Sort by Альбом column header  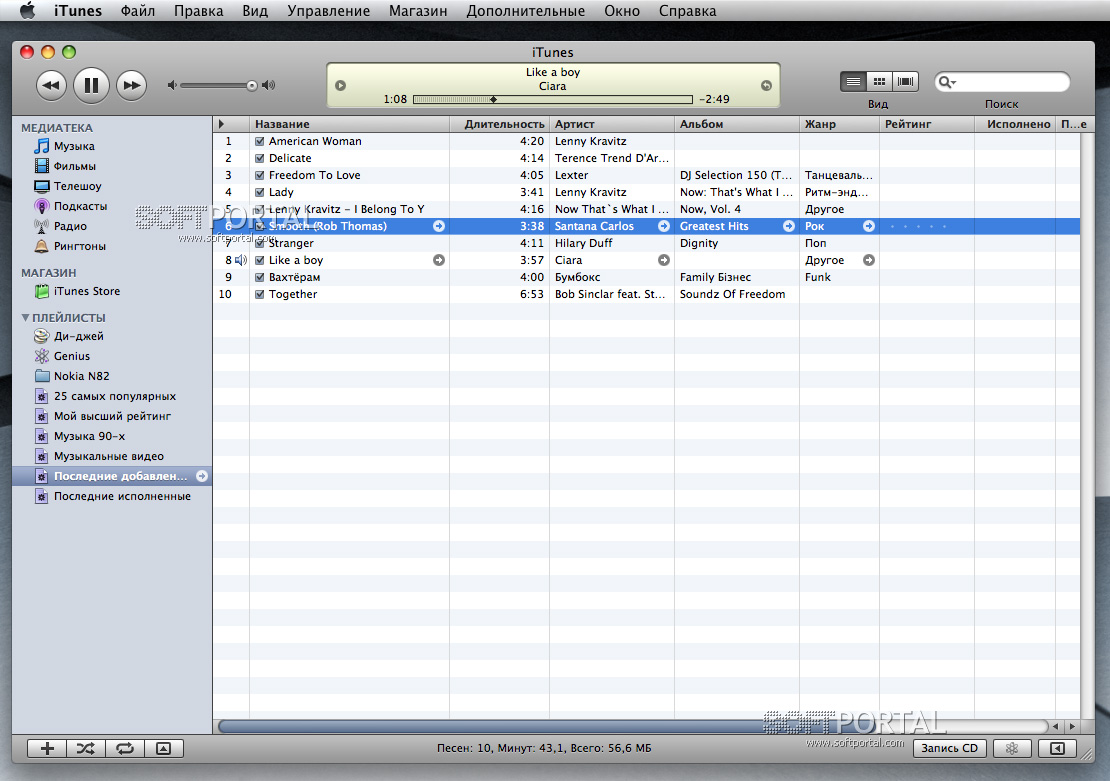[x=737, y=124]
